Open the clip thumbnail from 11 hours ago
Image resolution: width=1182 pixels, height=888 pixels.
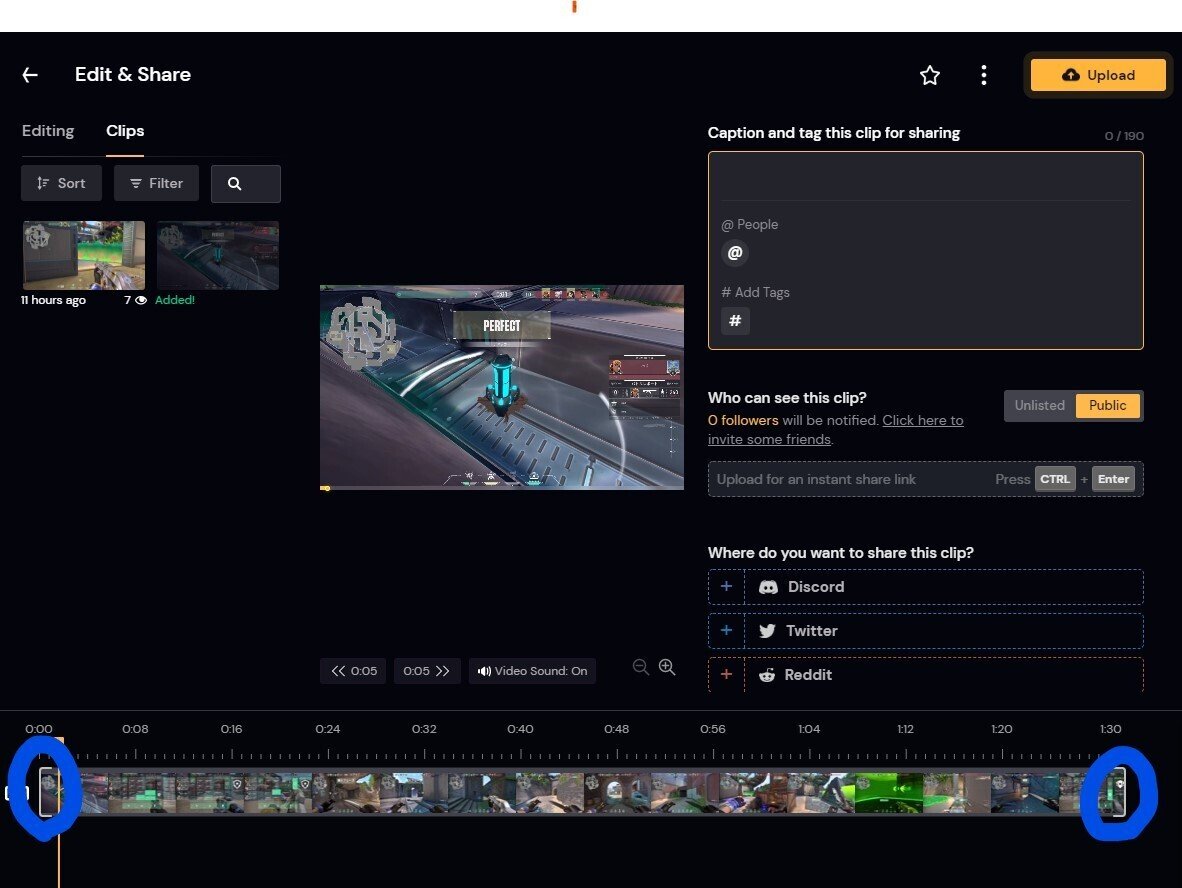click(x=84, y=256)
